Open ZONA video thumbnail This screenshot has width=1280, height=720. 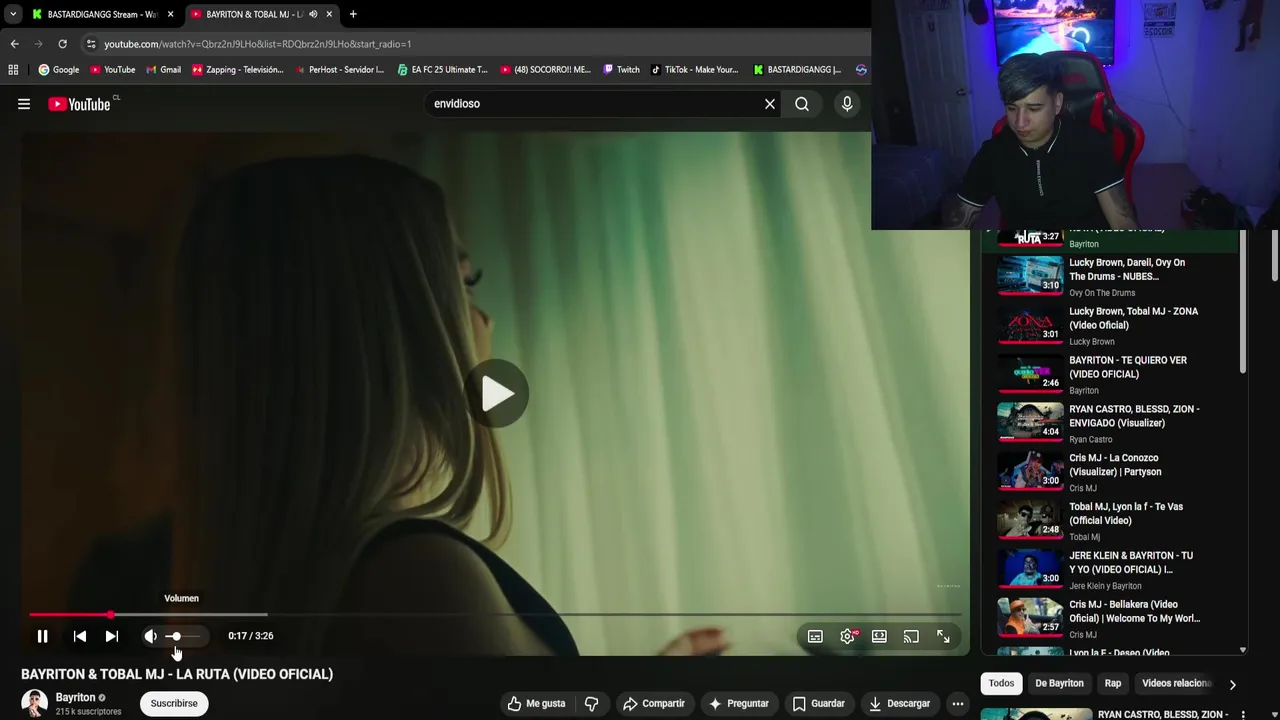point(1030,325)
